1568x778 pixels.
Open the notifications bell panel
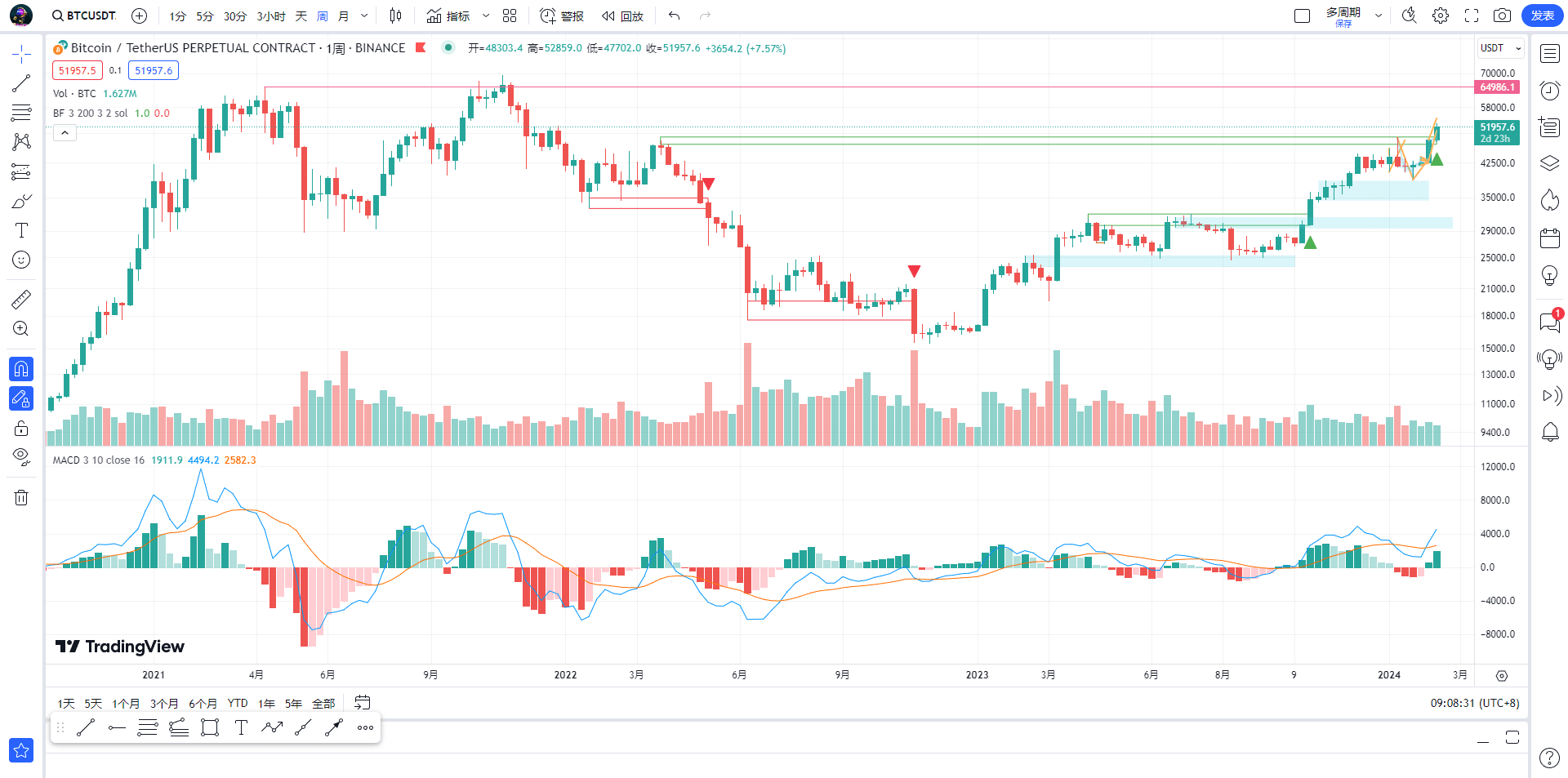[x=1549, y=432]
